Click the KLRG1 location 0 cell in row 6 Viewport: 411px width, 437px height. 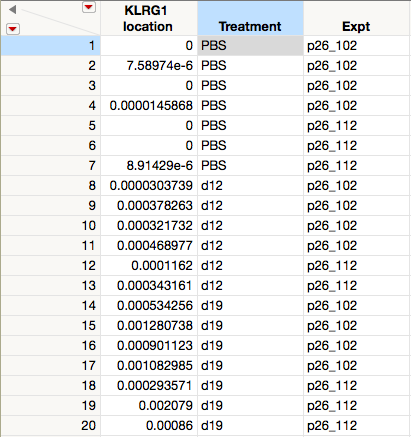click(x=149, y=146)
